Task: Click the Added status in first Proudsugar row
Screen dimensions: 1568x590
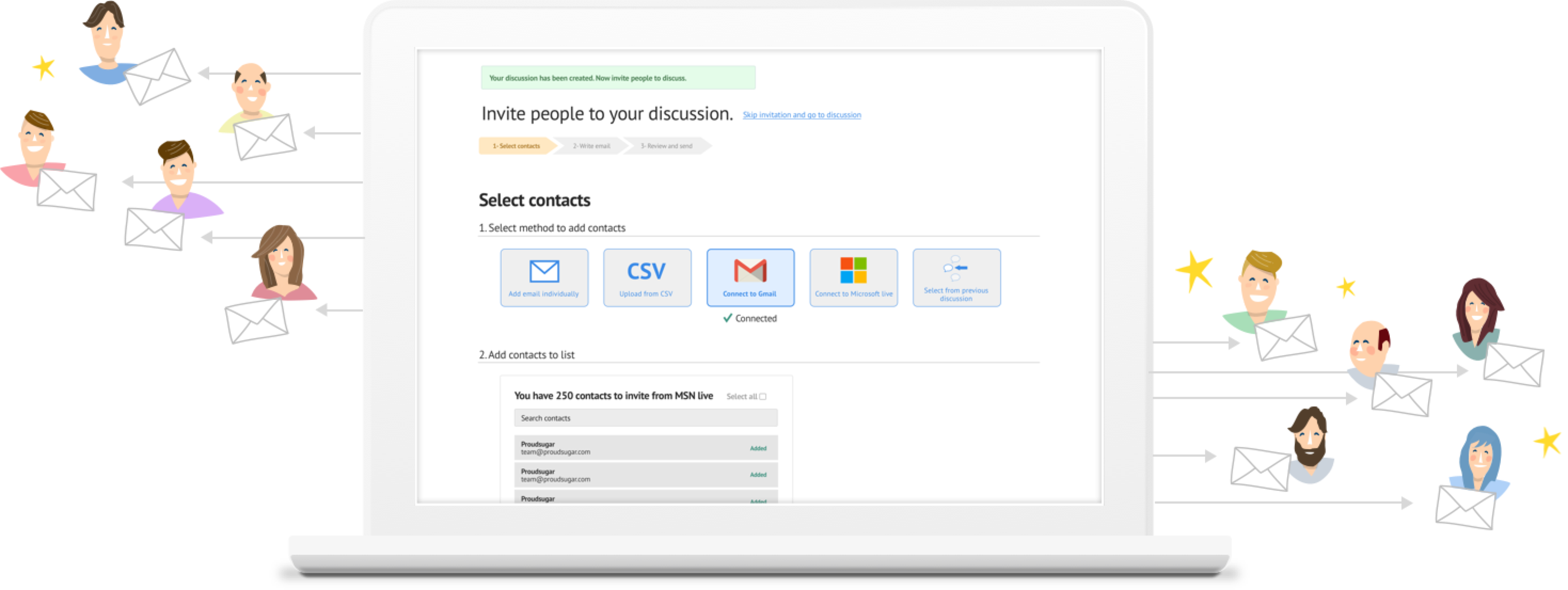Action: [x=758, y=448]
